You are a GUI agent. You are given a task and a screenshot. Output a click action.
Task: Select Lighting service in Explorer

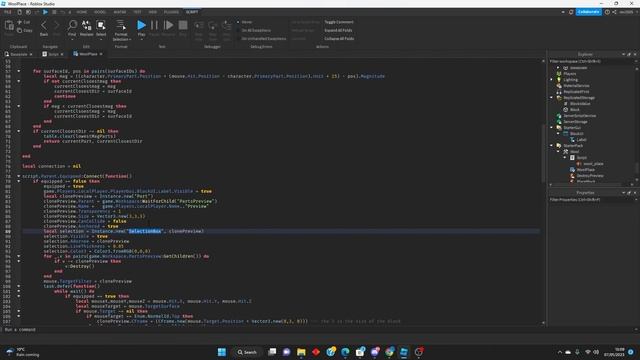pos(570,80)
